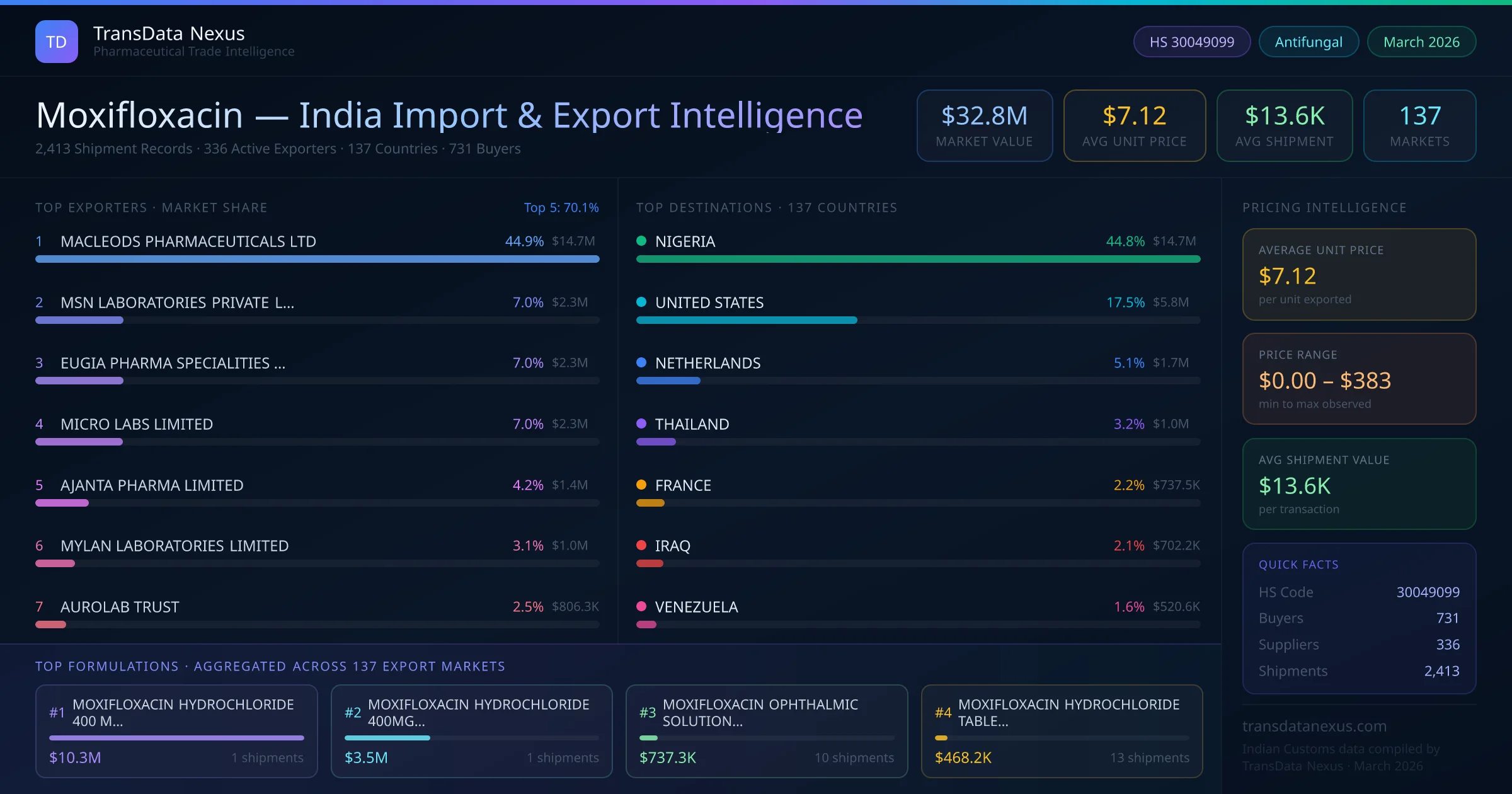Click the Top 5: 70.1% label
The image size is (1512, 794).
tap(561, 207)
